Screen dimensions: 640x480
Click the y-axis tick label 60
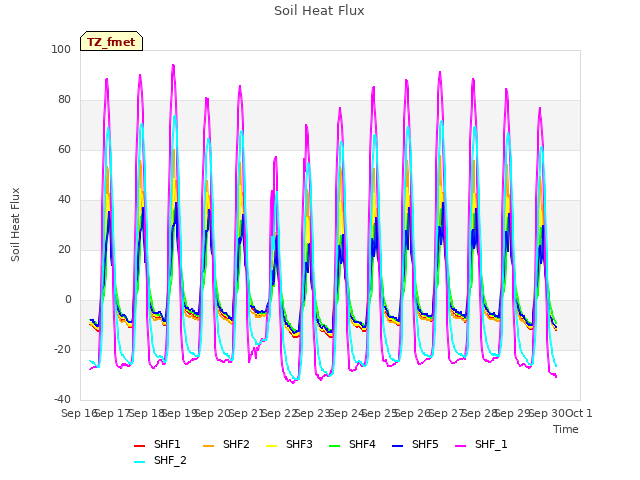pyautogui.click(x=64, y=149)
